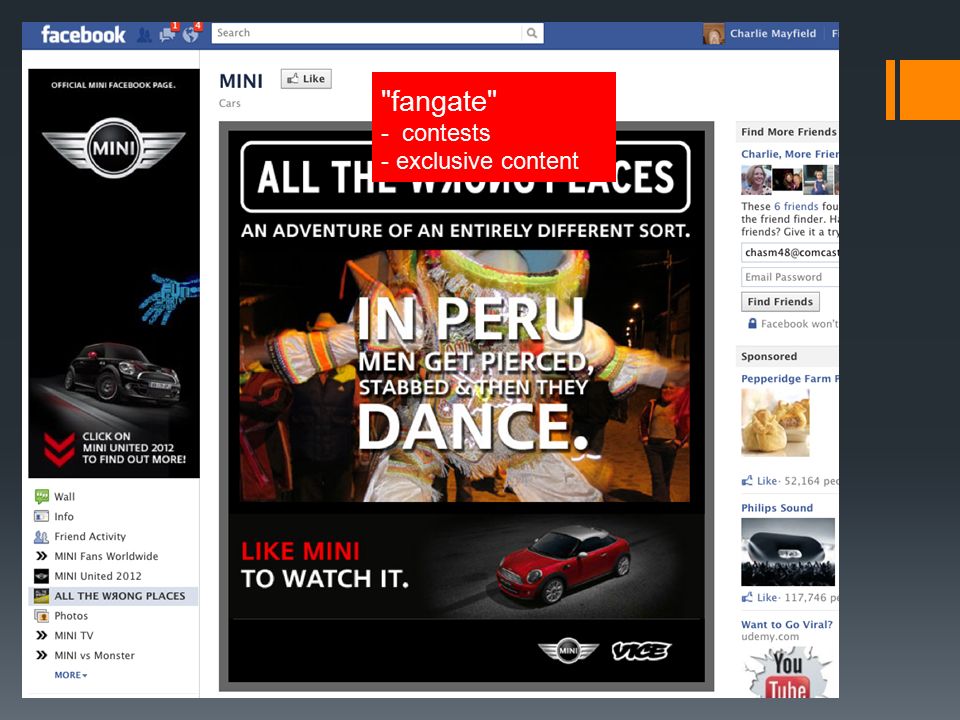Click the Find Friends button
This screenshot has height=720, width=960.
pyautogui.click(x=780, y=302)
